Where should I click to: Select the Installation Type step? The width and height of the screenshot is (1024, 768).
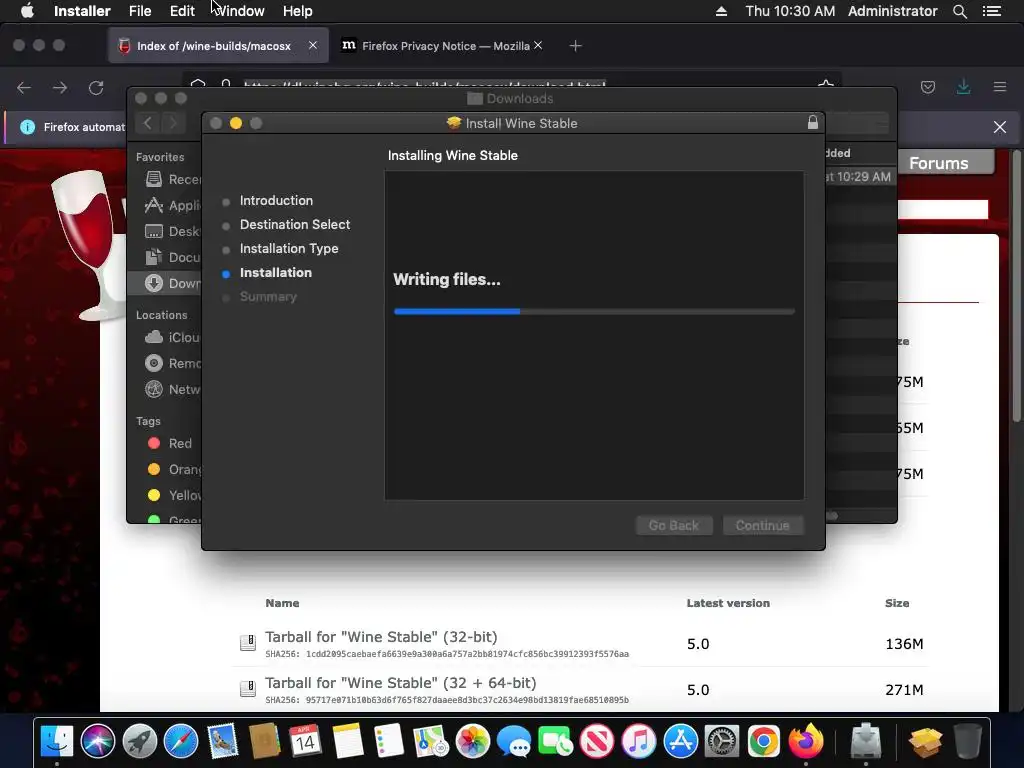(x=289, y=249)
